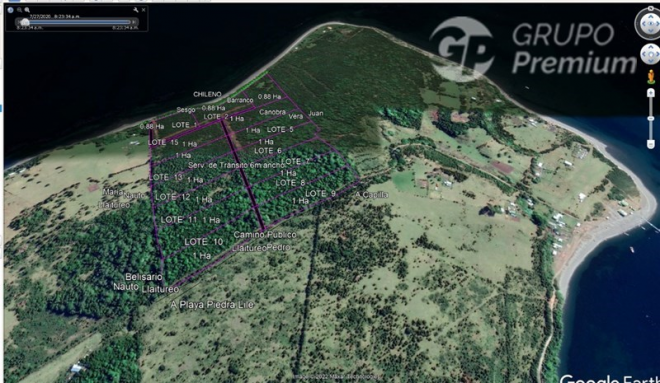Click the Move joystick left arrow
The height and width of the screenshot is (383, 660).
tap(645, 54)
